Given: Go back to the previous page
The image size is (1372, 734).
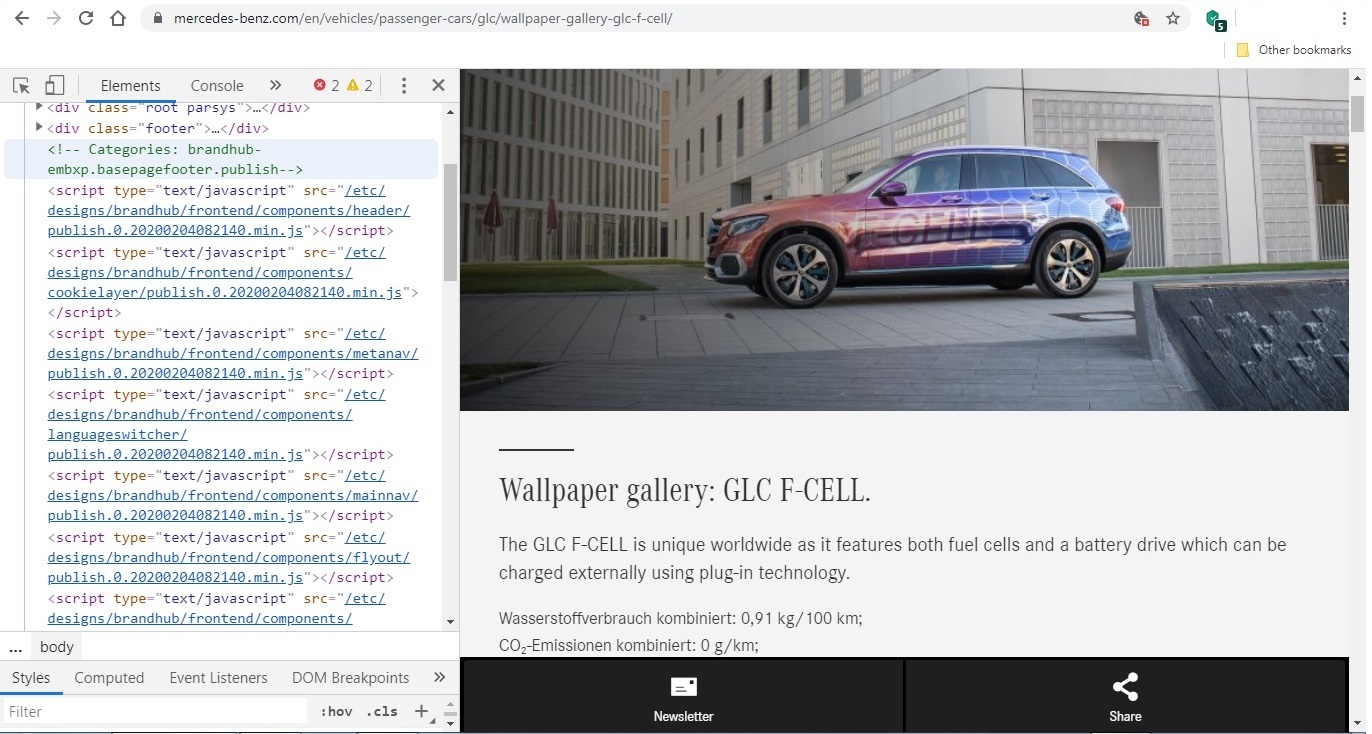Looking at the screenshot, I should [21, 18].
